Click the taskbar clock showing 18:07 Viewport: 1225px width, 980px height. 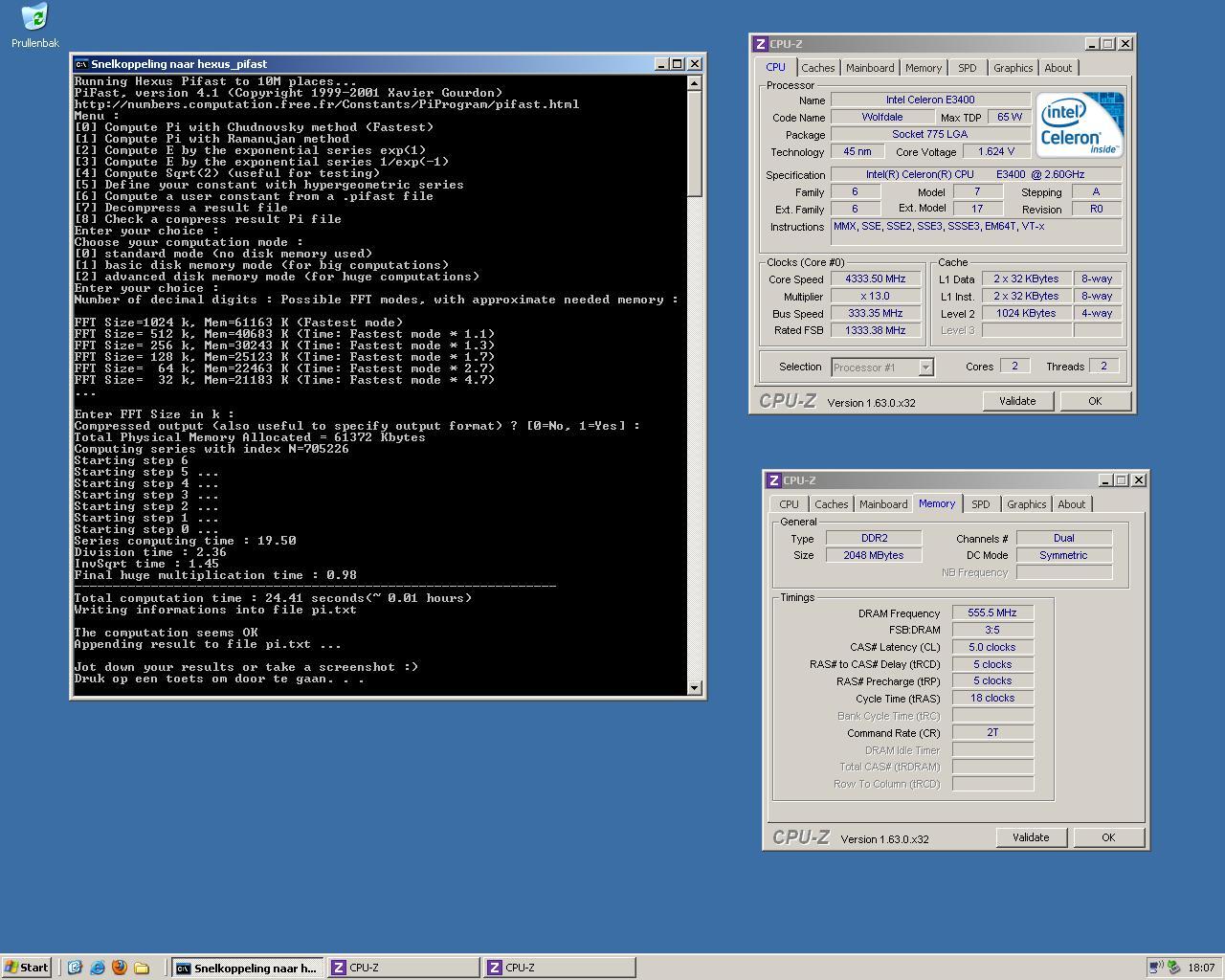[x=1201, y=968]
